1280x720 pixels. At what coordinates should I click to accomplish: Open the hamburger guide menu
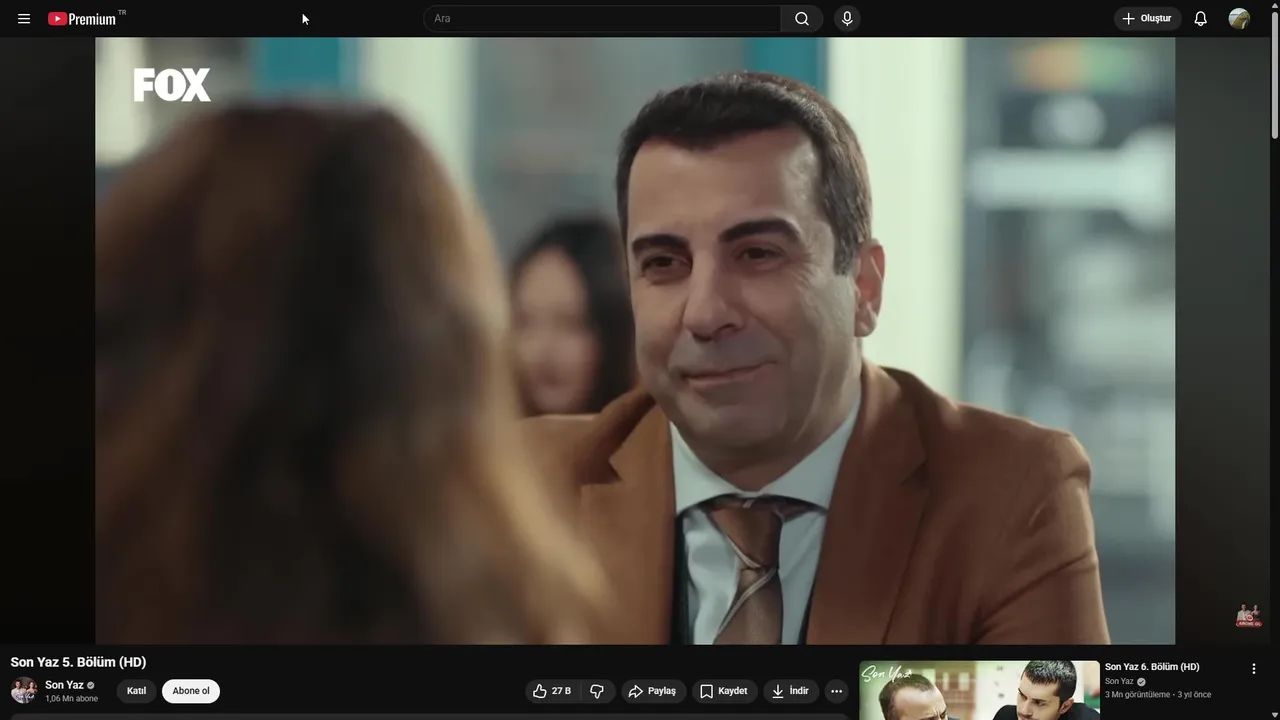[x=24, y=19]
